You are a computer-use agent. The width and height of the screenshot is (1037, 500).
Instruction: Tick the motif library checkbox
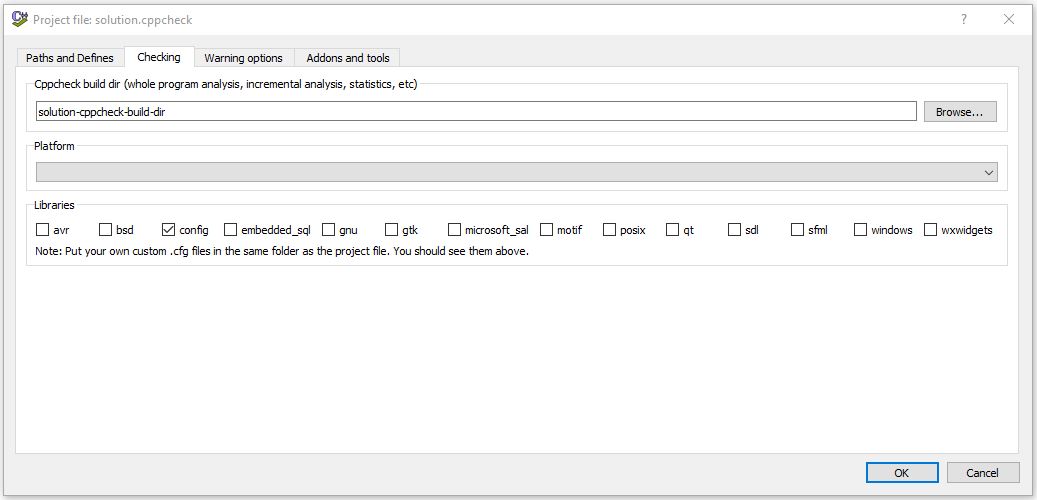(x=546, y=229)
